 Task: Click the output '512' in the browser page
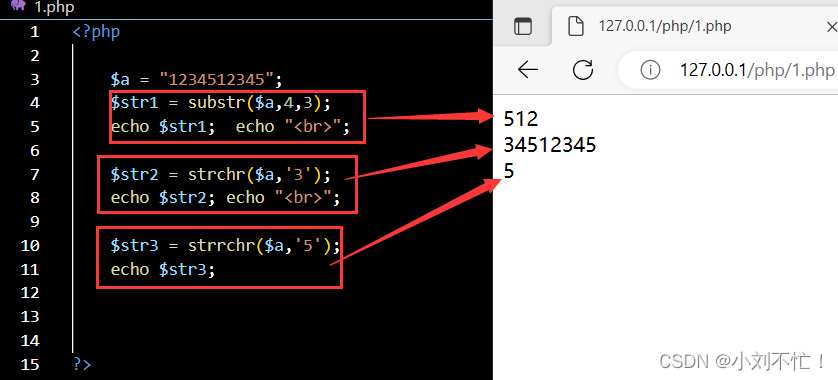click(521, 119)
